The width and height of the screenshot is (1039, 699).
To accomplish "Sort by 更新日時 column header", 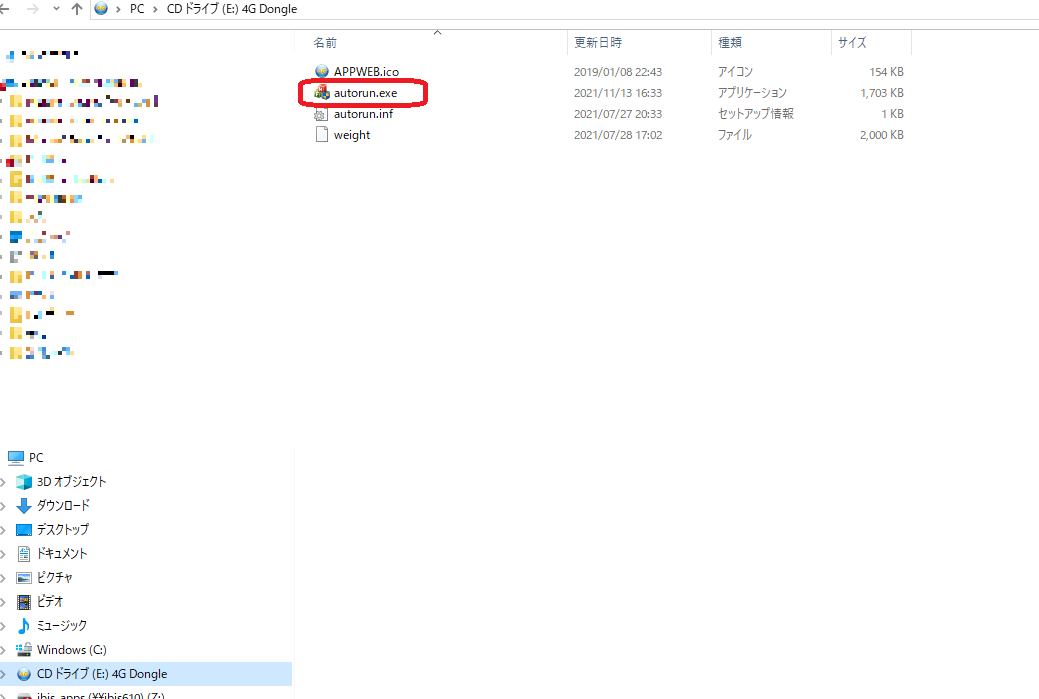I will (x=598, y=42).
